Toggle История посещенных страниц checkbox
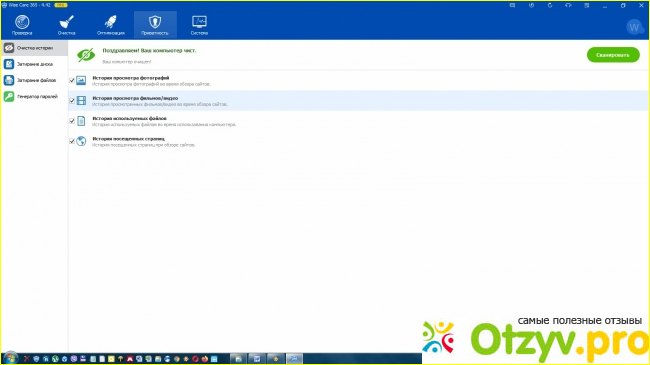This screenshot has height=365, width=650. click(x=72, y=141)
